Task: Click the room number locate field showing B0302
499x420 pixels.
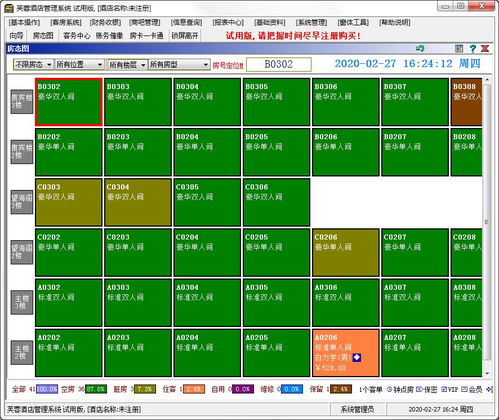Action: coord(279,64)
